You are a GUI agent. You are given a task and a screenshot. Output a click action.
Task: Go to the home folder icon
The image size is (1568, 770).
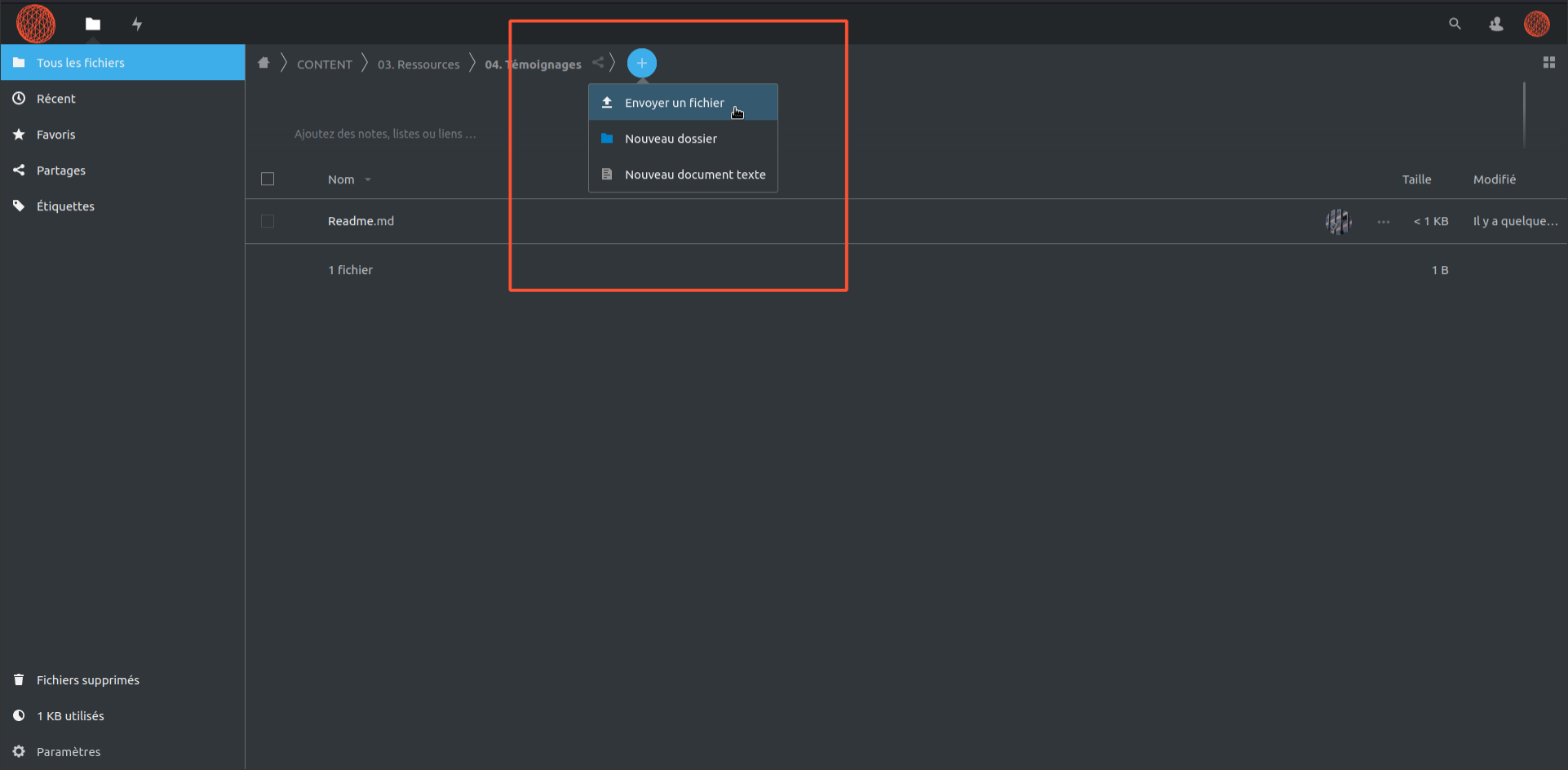[x=264, y=64]
